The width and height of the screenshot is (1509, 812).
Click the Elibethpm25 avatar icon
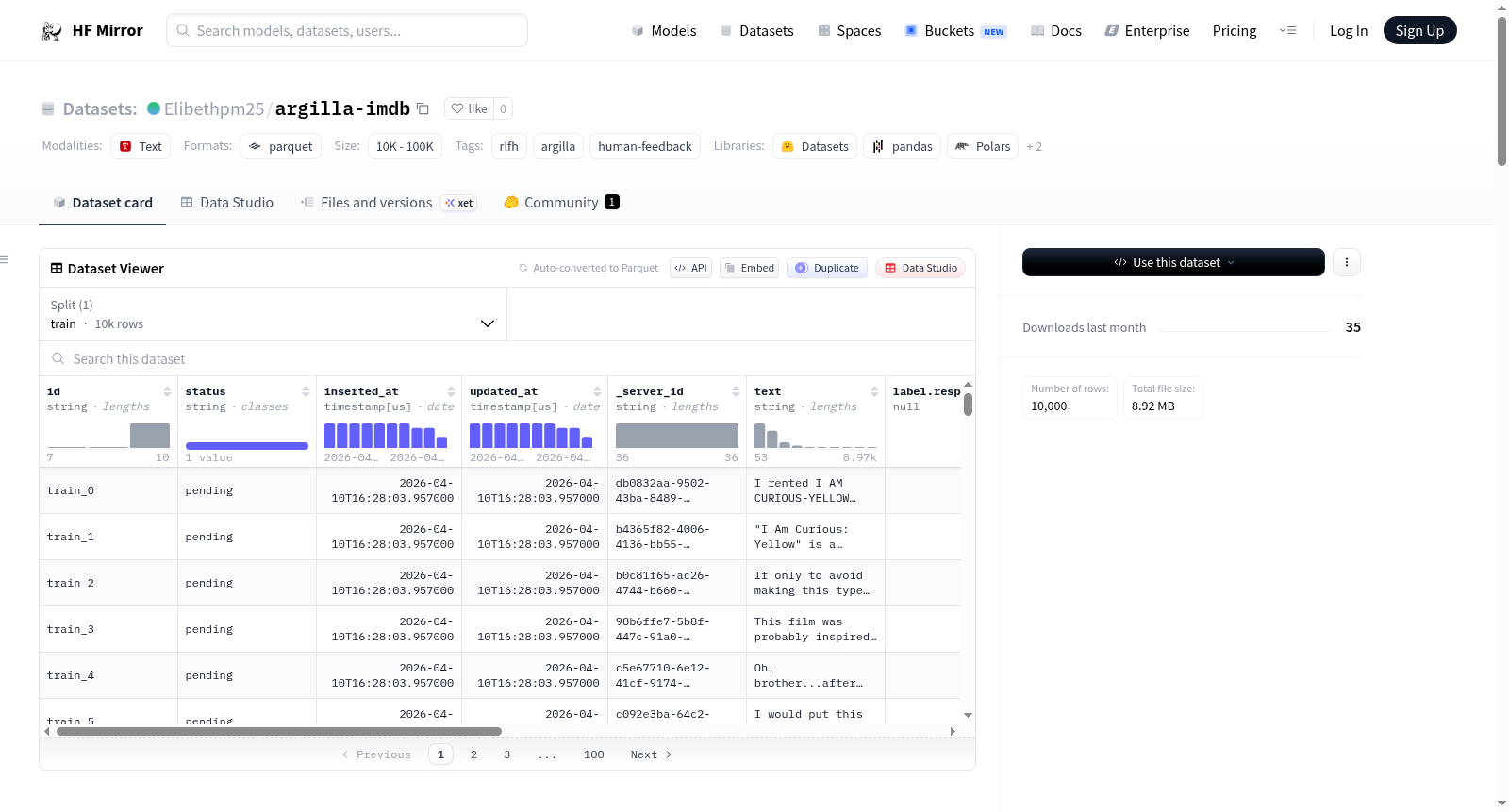(154, 108)
